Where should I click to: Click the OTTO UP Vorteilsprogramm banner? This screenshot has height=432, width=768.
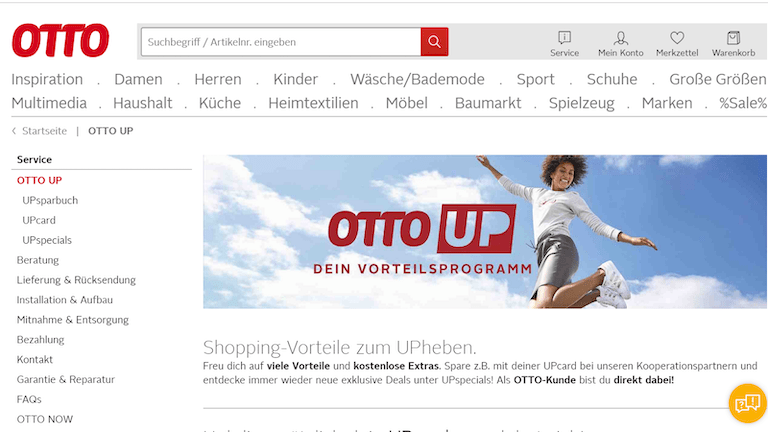tap(485, 232)
